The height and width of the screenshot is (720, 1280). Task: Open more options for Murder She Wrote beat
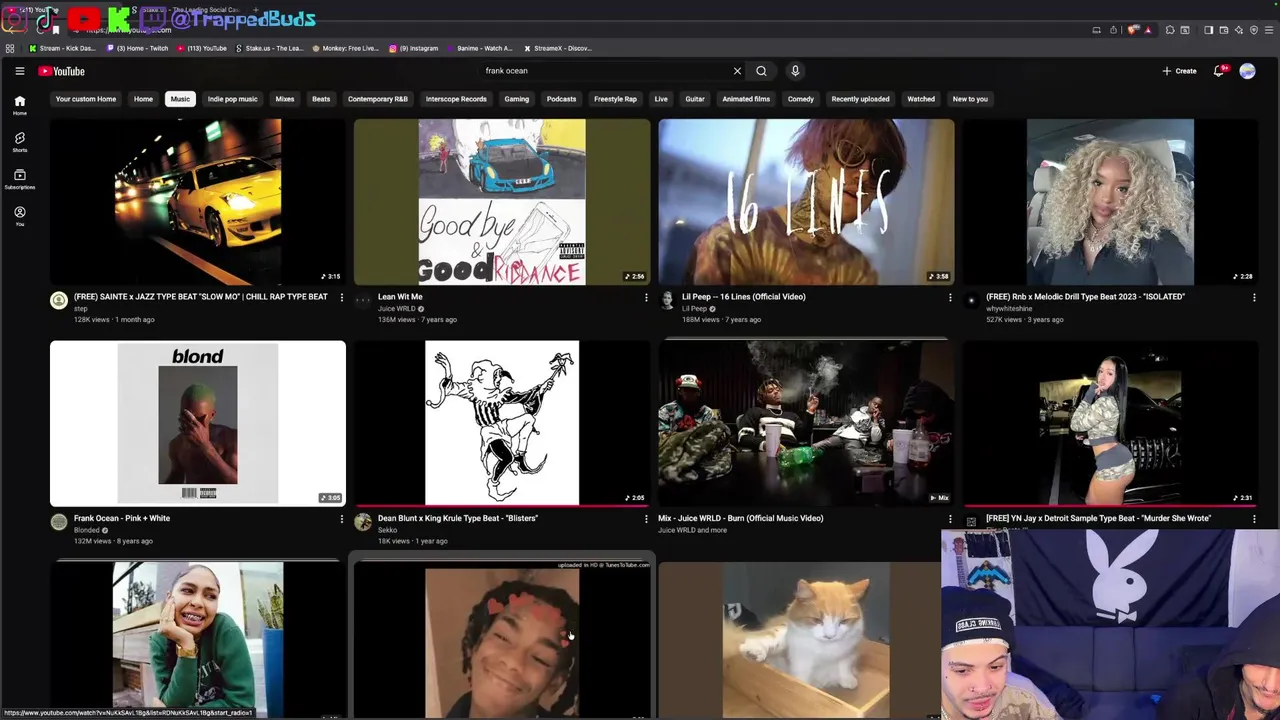coord(1254,519)
